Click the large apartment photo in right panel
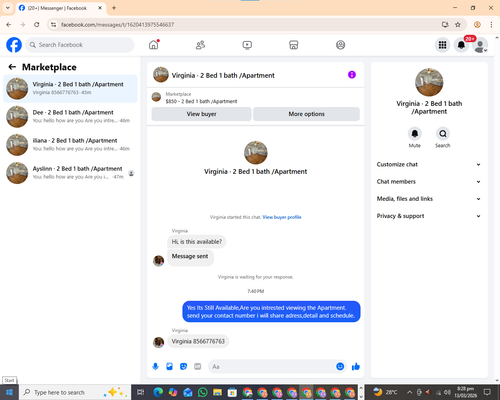This screenshot has width=500, height=400. pos(429,82)
